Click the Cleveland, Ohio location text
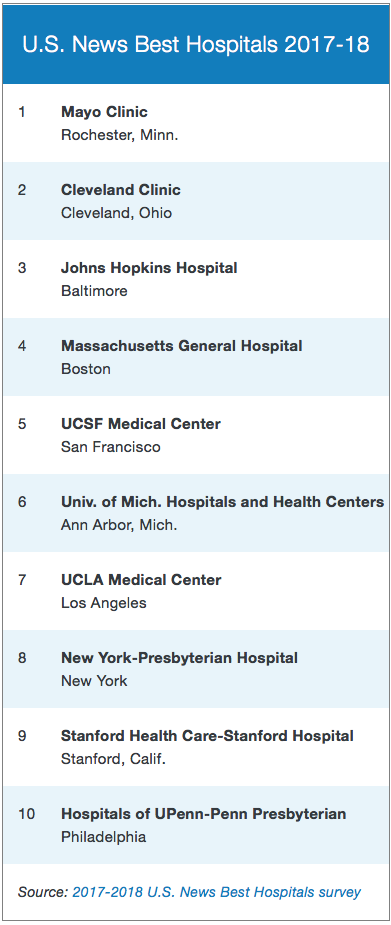The height and width of the screenshot is (925, 391). 117,213
